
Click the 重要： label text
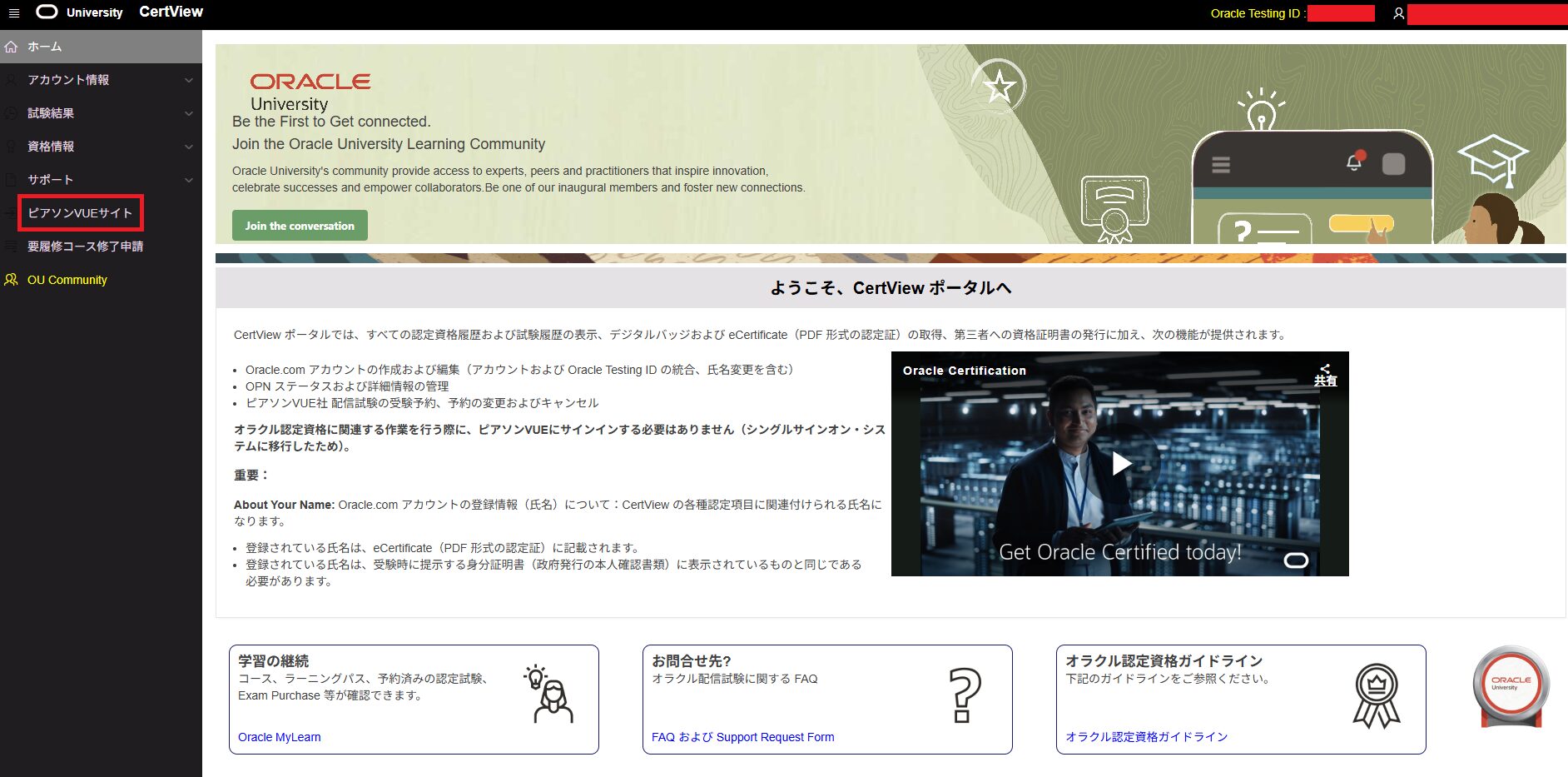pyautogui.click(x=251, y=476)
